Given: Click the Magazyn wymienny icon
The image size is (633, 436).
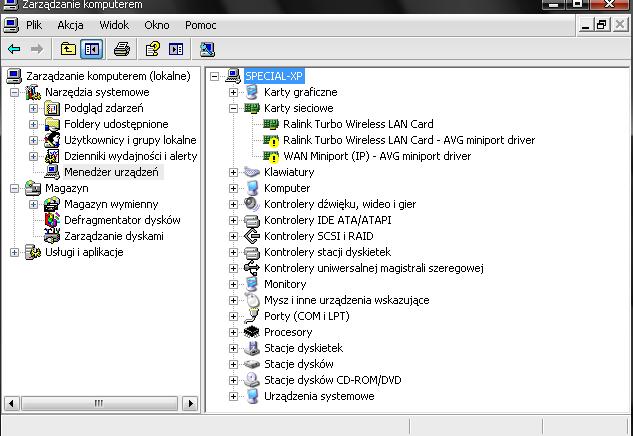Looking at the screenshot, I should 52,204.
